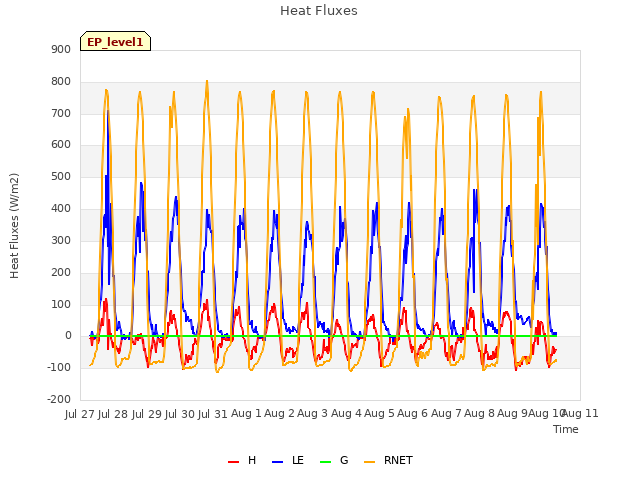This screenshot has height=480, width=640.
Task: Click the G legend entry
Action: 334,460
